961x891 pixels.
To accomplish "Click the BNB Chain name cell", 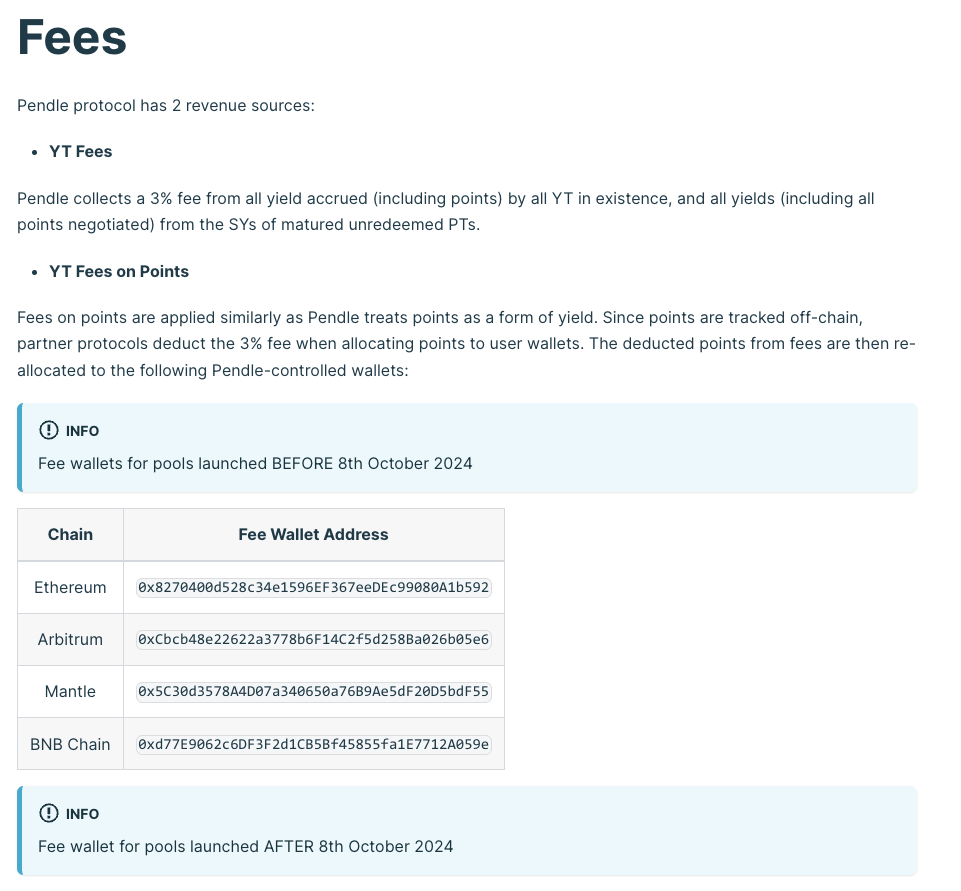I will [70, 743].
